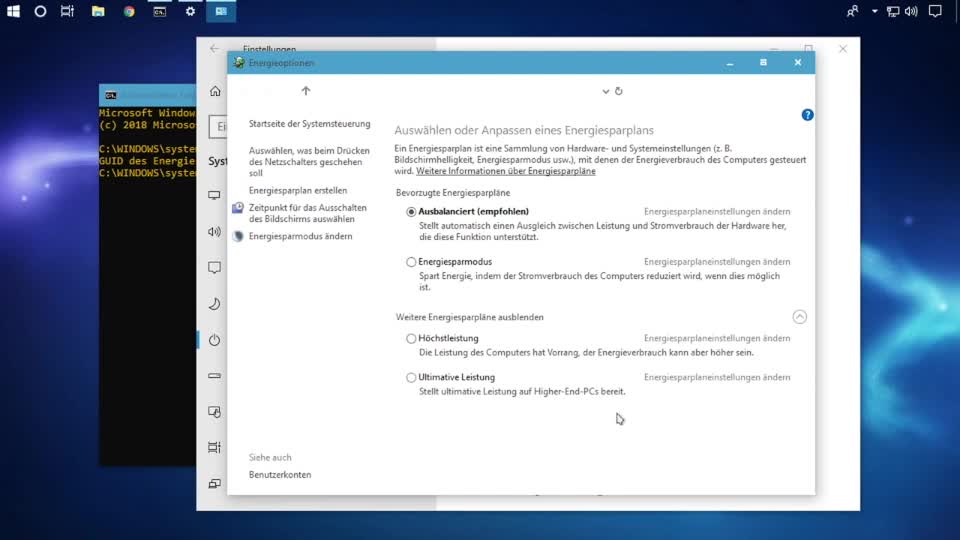
Task: Select the Höchstleistung power plan
Action: (x=411, y=339)
